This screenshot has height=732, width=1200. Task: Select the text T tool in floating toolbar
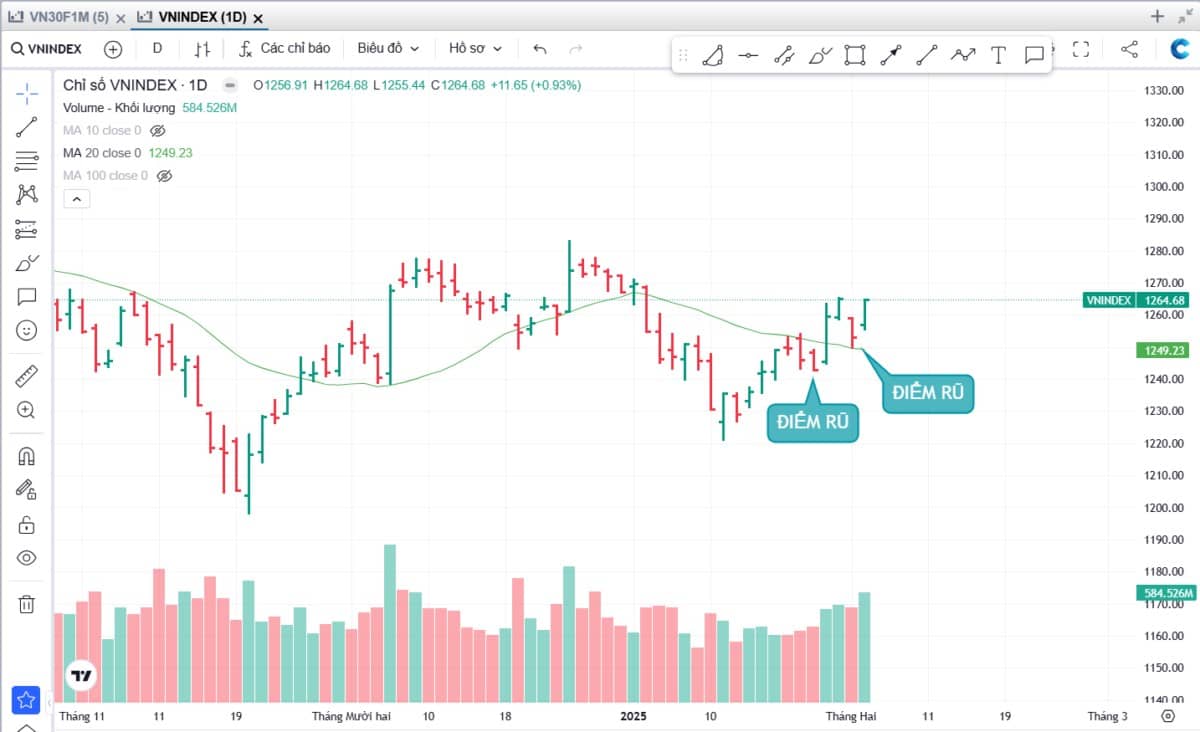(x=998, y=55)
